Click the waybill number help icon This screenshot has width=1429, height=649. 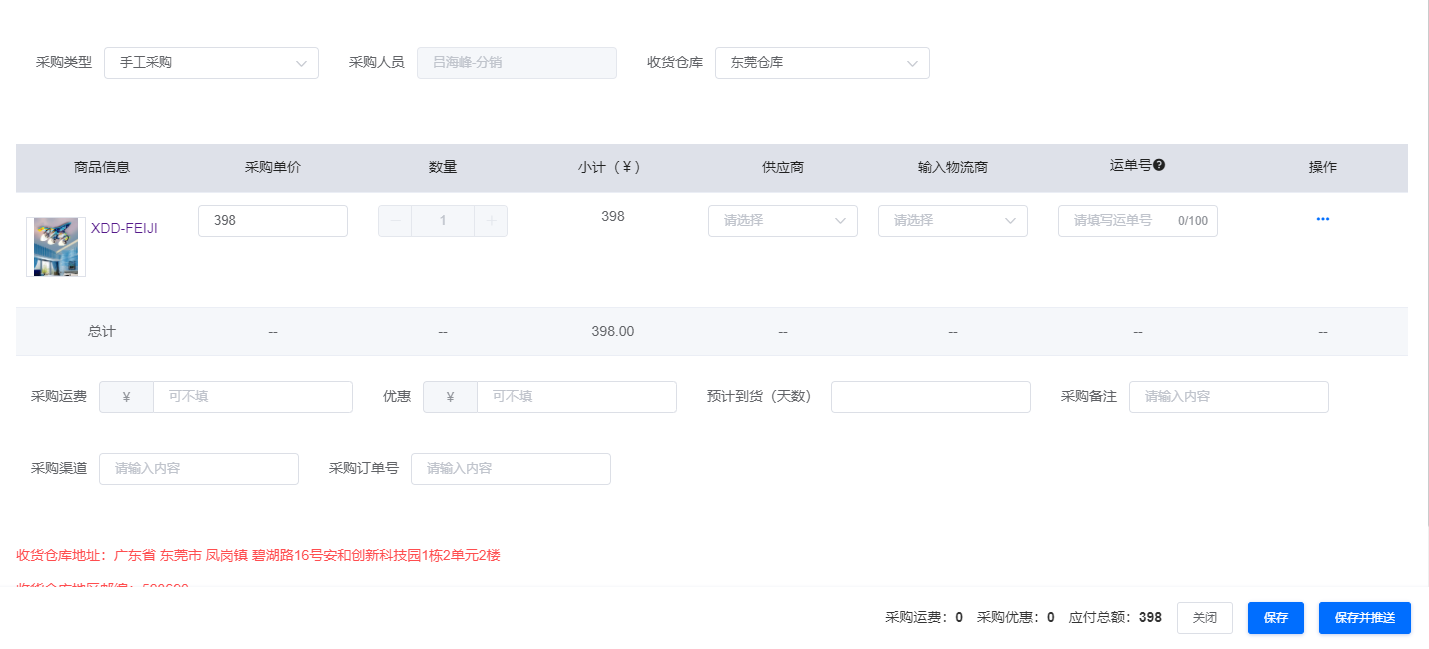point(1159,165)
